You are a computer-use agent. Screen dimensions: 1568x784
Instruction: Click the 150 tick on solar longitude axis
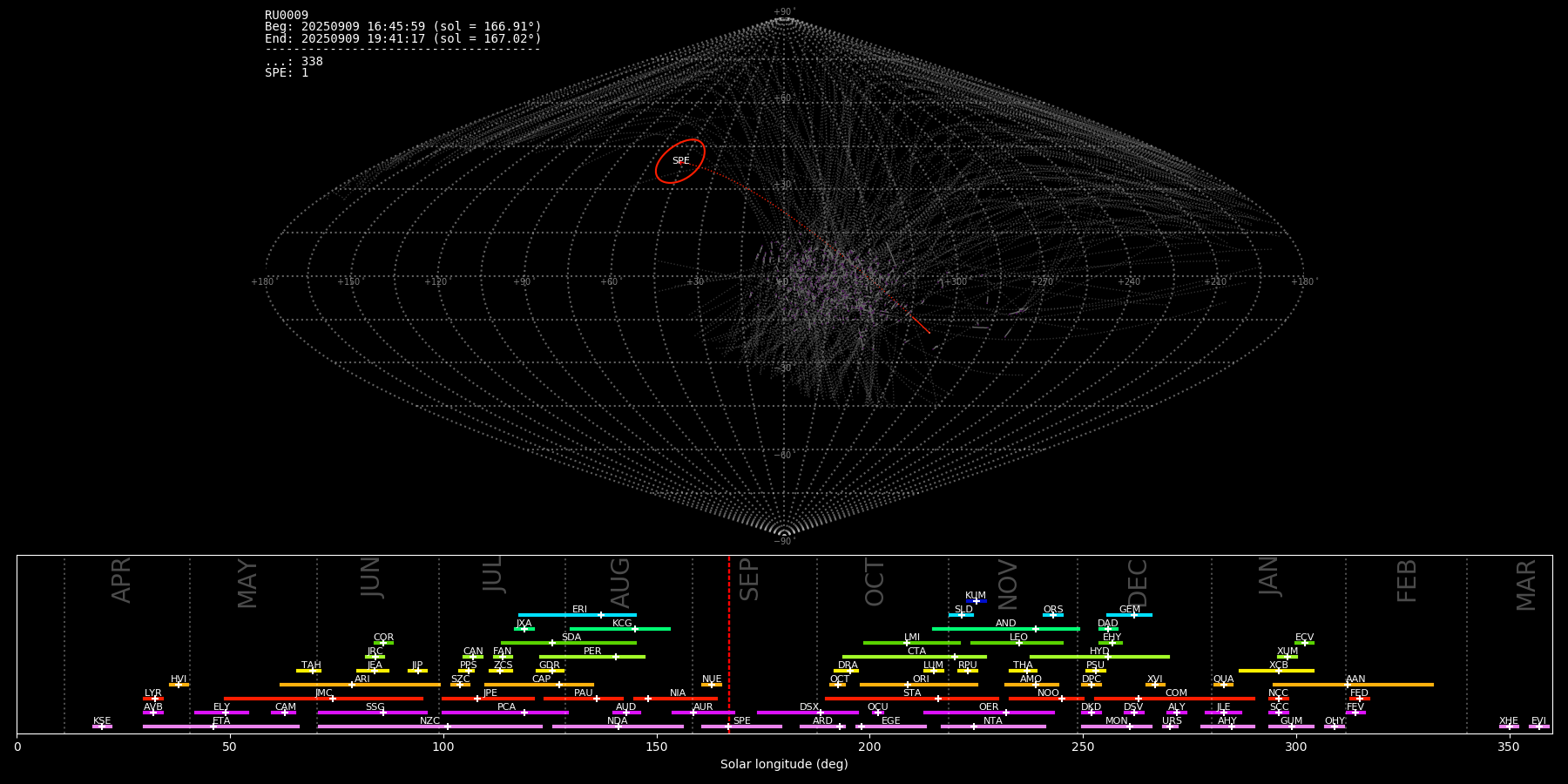coord(656,747)
